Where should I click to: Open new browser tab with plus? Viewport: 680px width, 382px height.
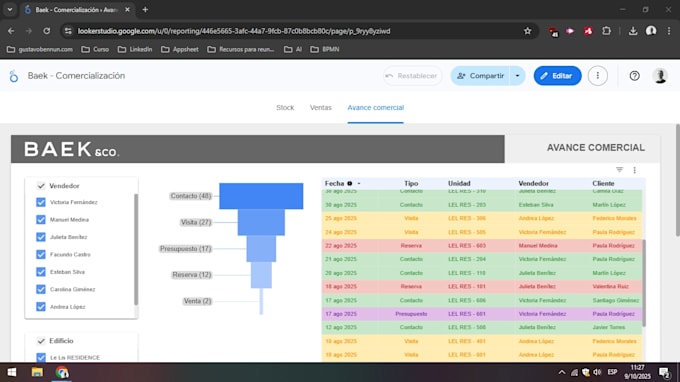coord(145,10)
